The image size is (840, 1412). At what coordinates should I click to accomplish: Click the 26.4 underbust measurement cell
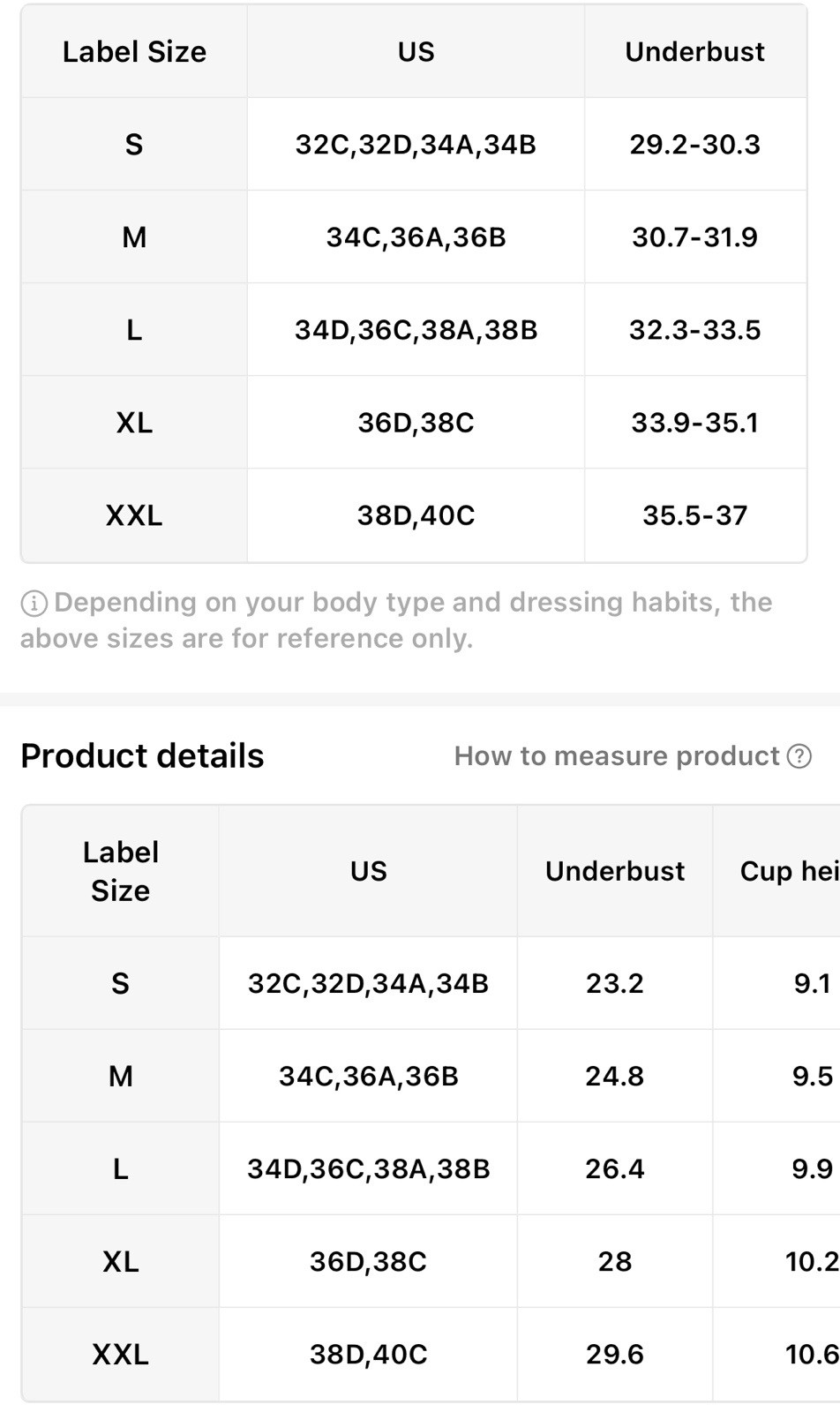[x=615, y=1168]
